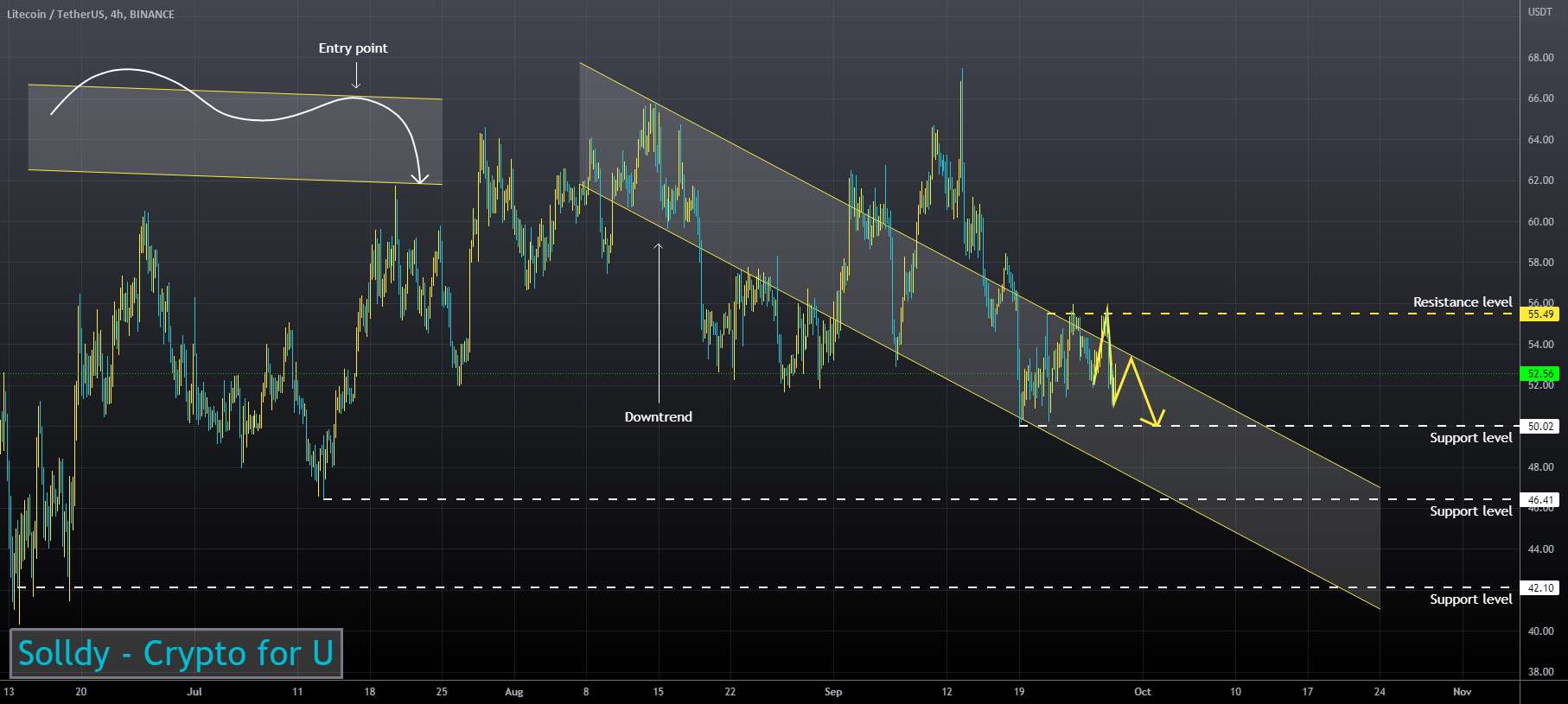The height and width of the screenshot is (704, 1568).
Task: Click the 'Aug' label on time axis
Action: (x=513, y=692)
